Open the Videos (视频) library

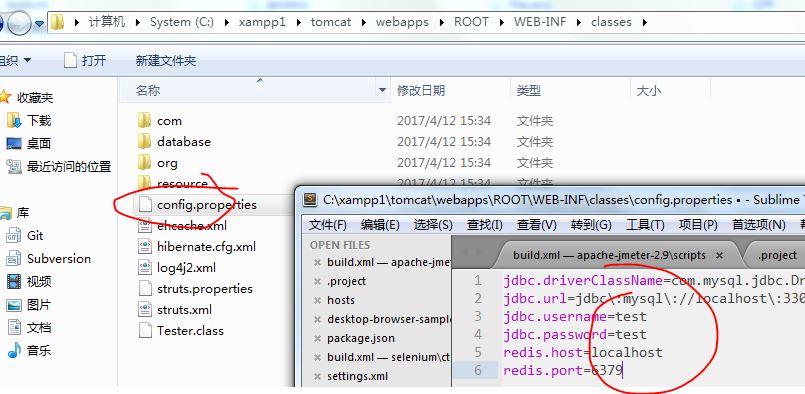click(29, 282)
